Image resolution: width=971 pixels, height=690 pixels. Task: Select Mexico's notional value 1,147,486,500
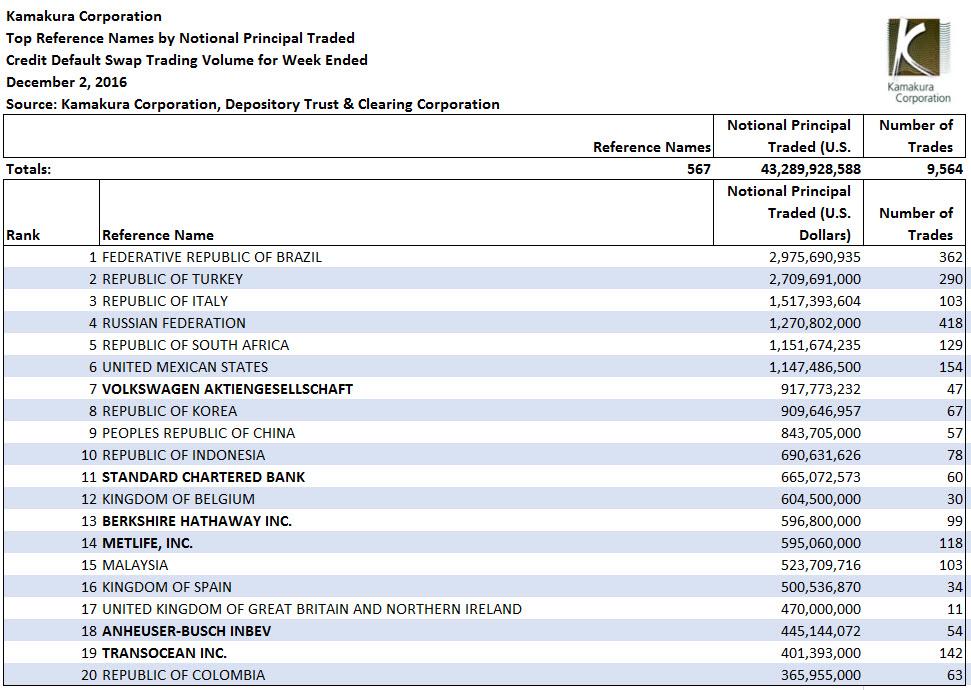tap(815, 367)
